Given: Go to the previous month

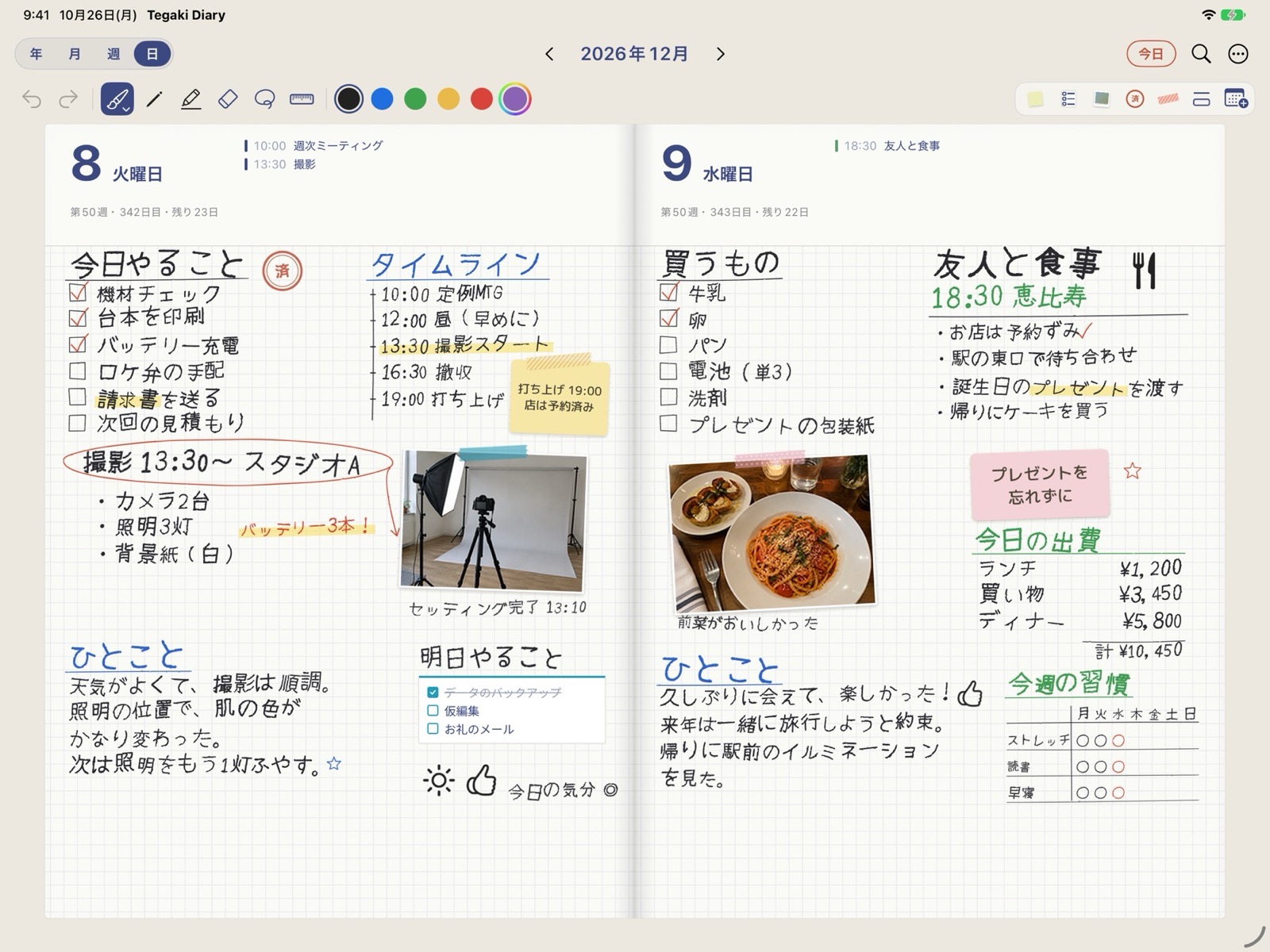Looking at the screenshot, I should pyautogui.click(x=549, y=54).
